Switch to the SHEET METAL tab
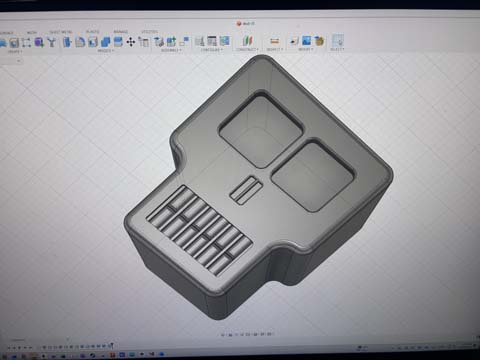 (x=61, y=32)
